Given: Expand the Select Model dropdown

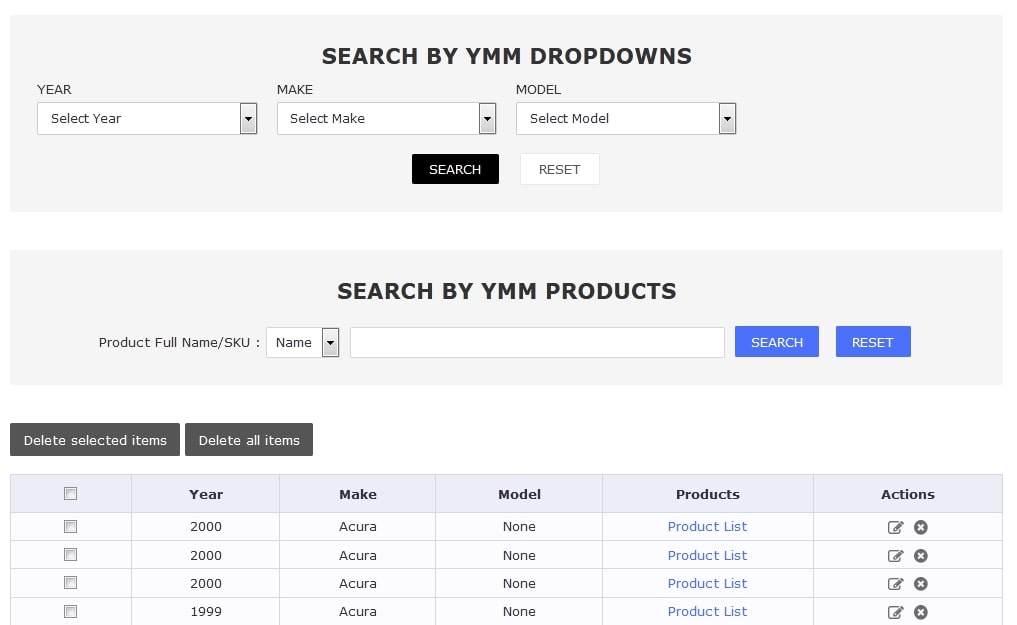Looking at the screenshot, I should (x=626, y=118).
